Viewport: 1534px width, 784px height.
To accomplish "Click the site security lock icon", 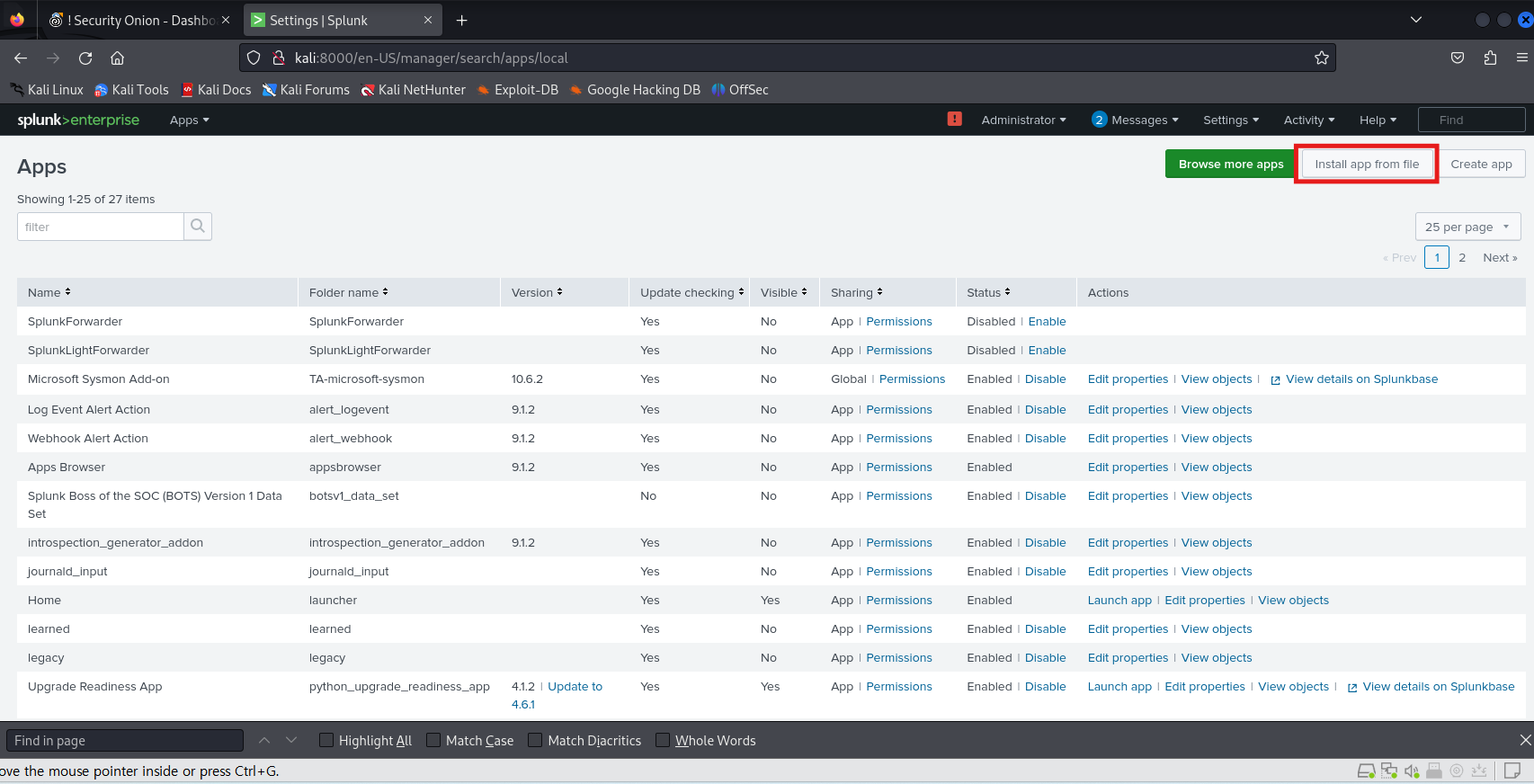I will click(278, 58).
